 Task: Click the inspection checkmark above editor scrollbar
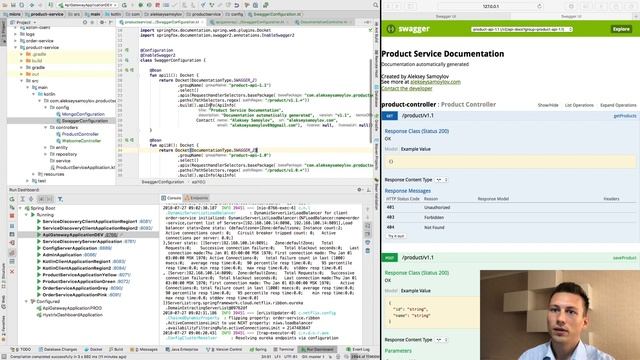tap(370, 30)
